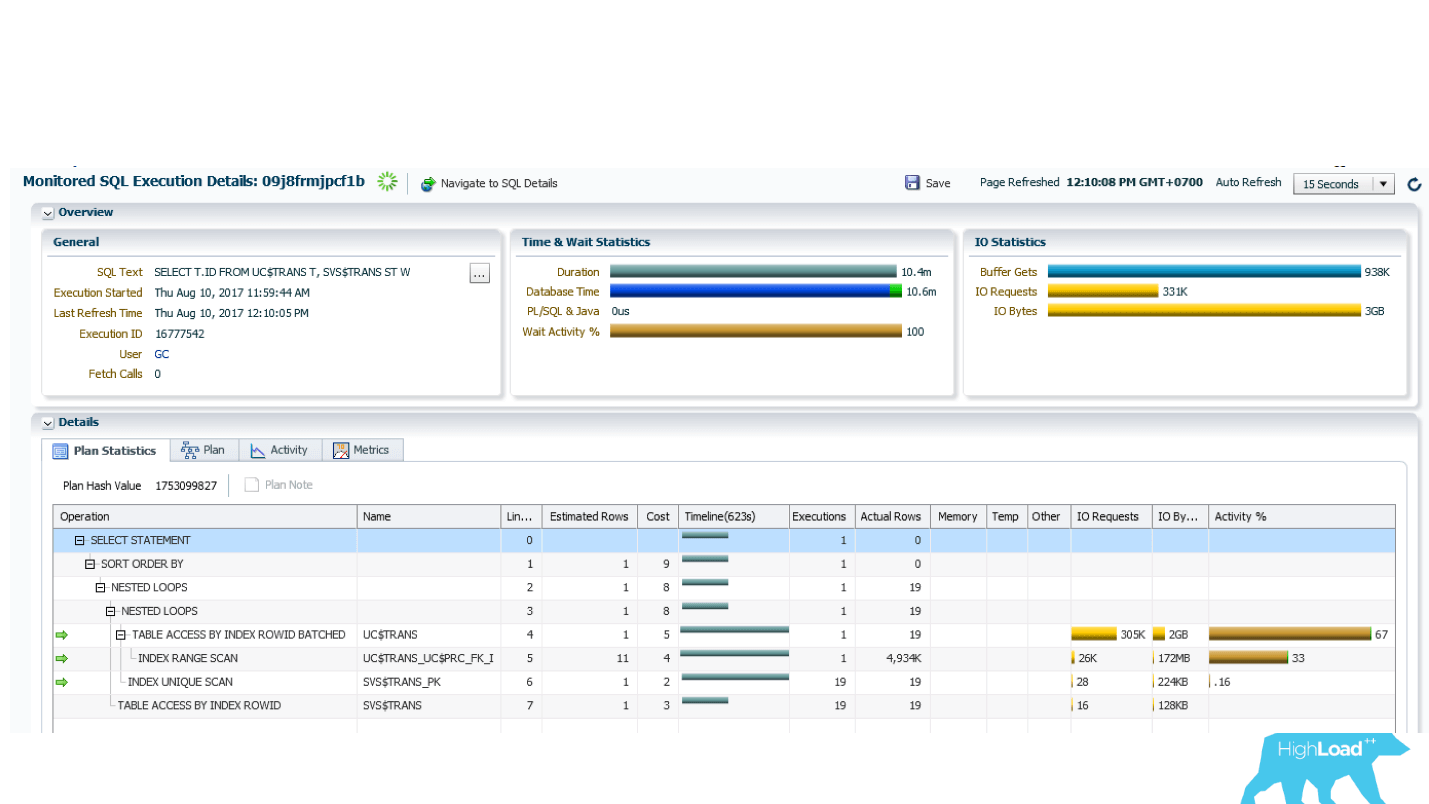Switch to the Activity tab
The height and width of the screenshot is (804, 1429).
click(x=279, y=450)
